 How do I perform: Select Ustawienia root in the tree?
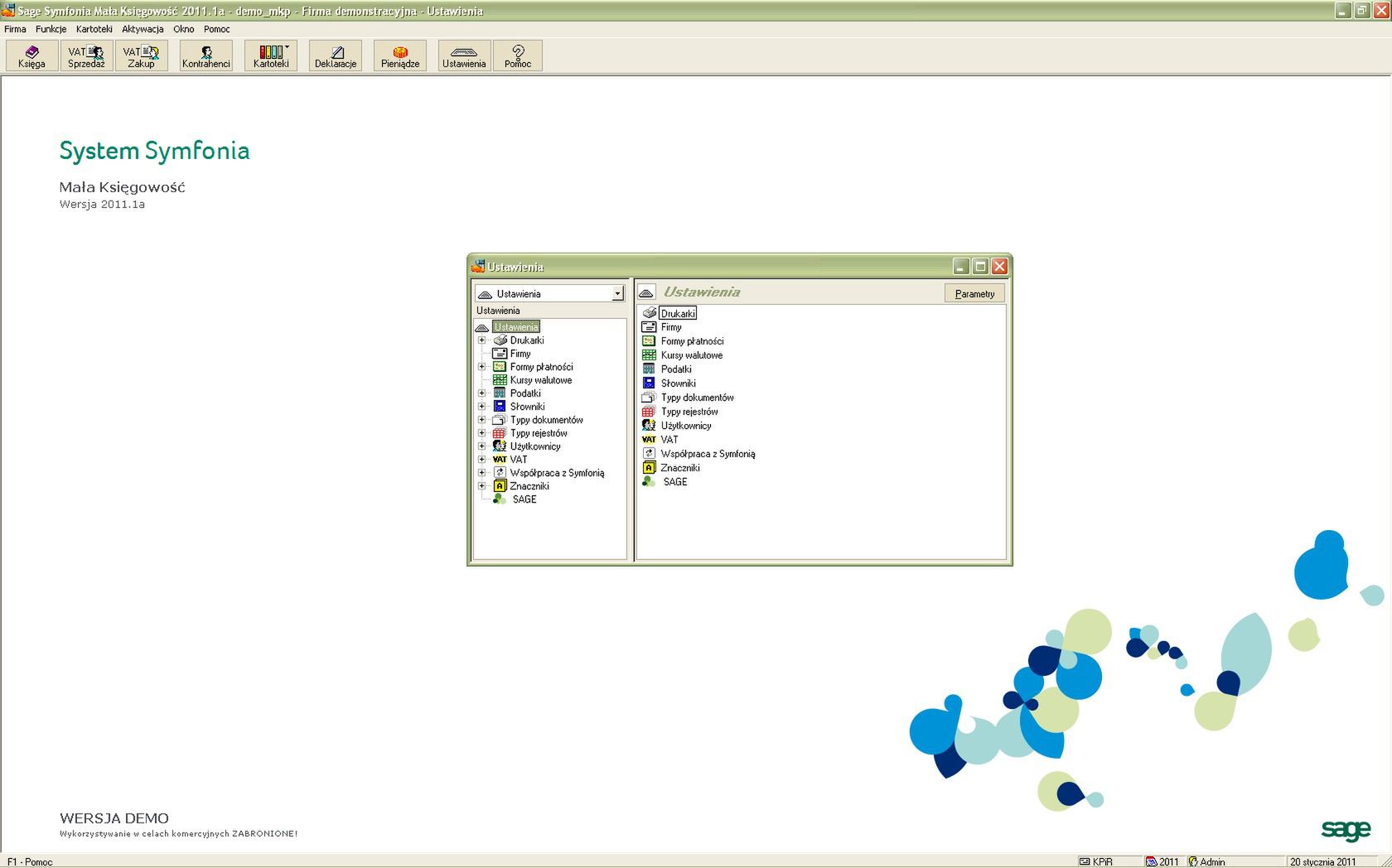516,327
